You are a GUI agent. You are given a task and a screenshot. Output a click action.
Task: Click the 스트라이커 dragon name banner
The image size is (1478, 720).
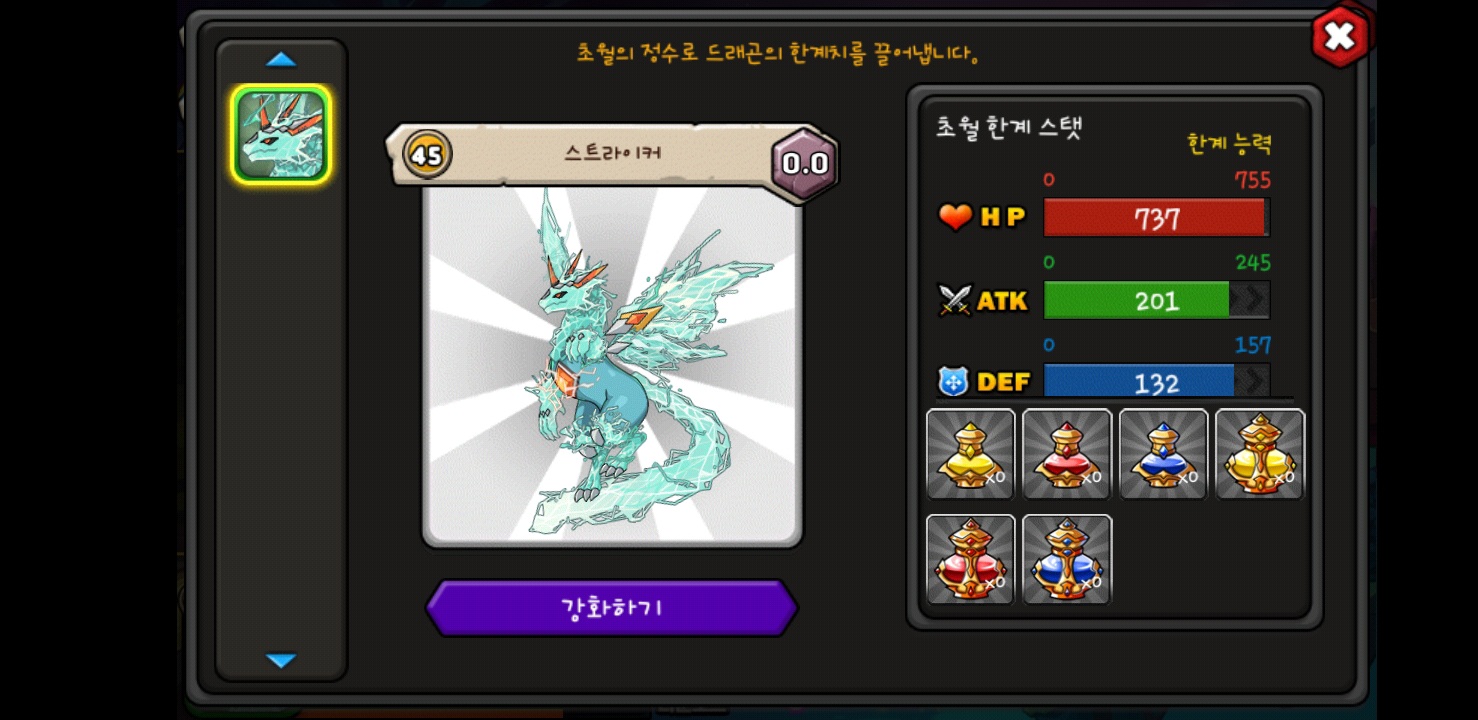pos(612,154)
